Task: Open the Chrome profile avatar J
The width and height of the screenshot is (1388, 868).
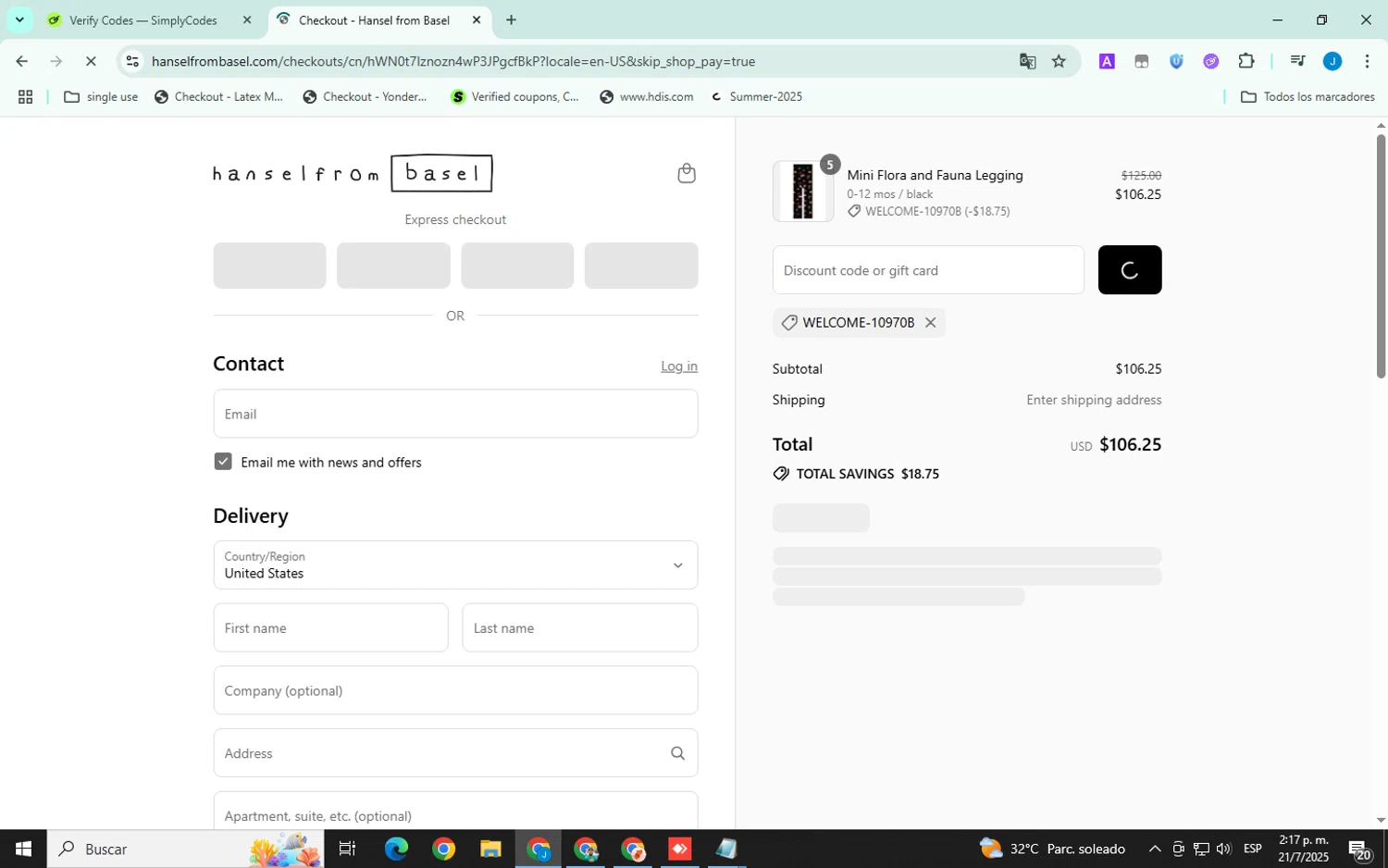Action: (x=1332, y=61)
